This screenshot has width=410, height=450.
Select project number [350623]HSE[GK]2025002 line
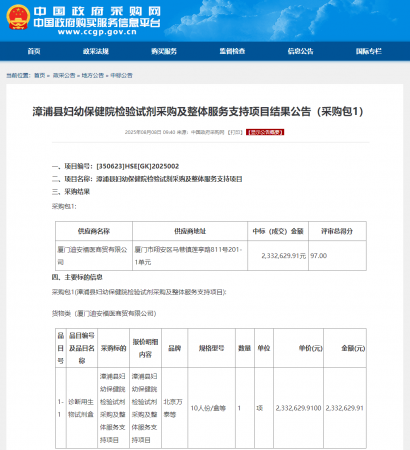tap(115, 166)
